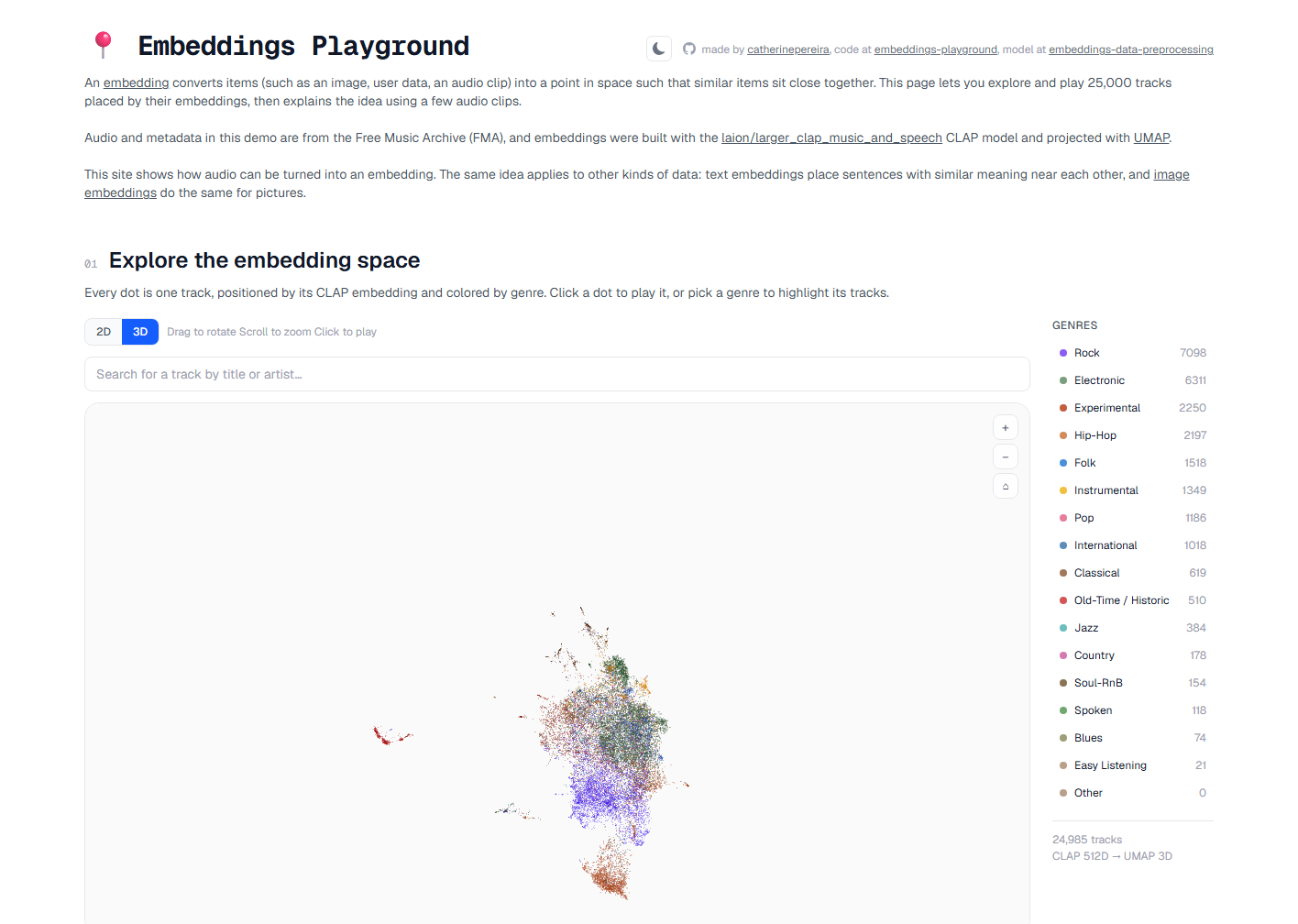
Task: Switch to 2D view
Action: 104,332
